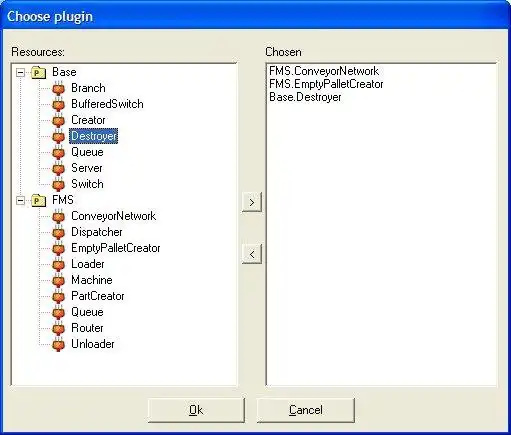
Task: Select the Dispatcher plugin
Action: pyautogui.click(x=97, y=232)
